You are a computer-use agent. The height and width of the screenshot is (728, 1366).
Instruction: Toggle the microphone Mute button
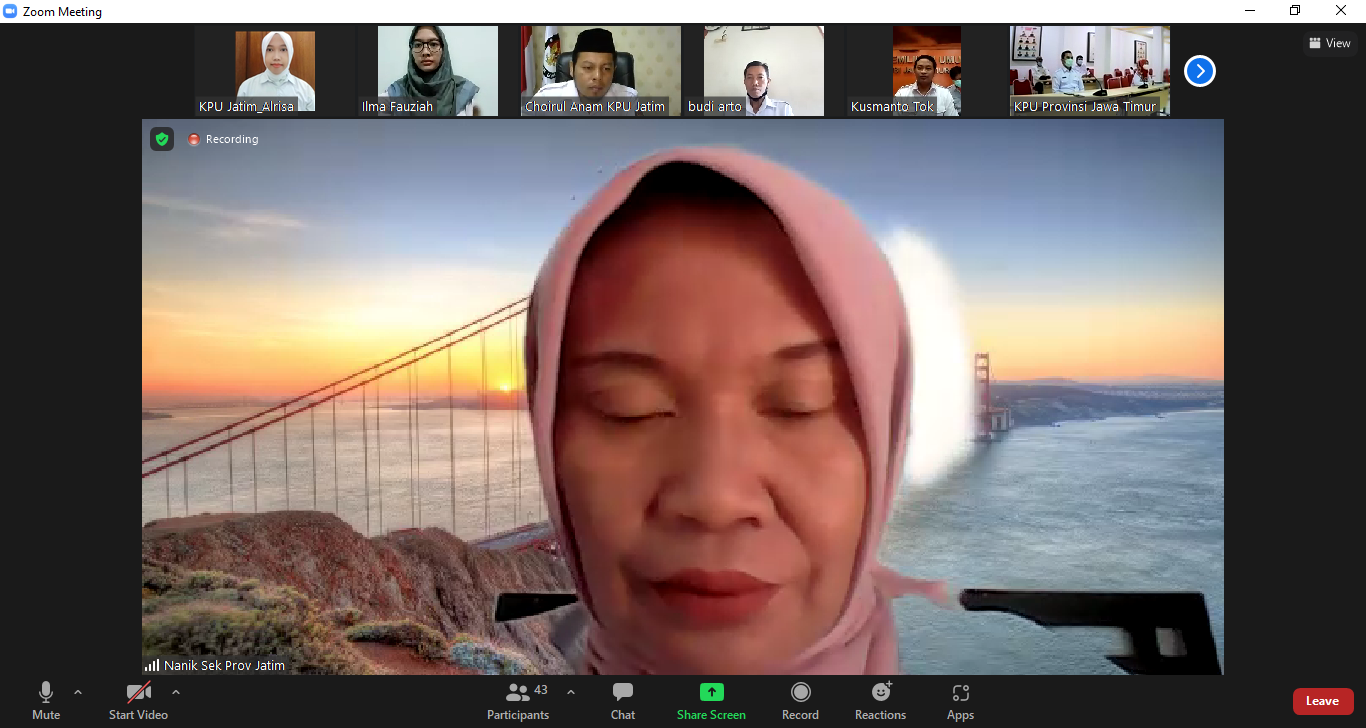46,701
